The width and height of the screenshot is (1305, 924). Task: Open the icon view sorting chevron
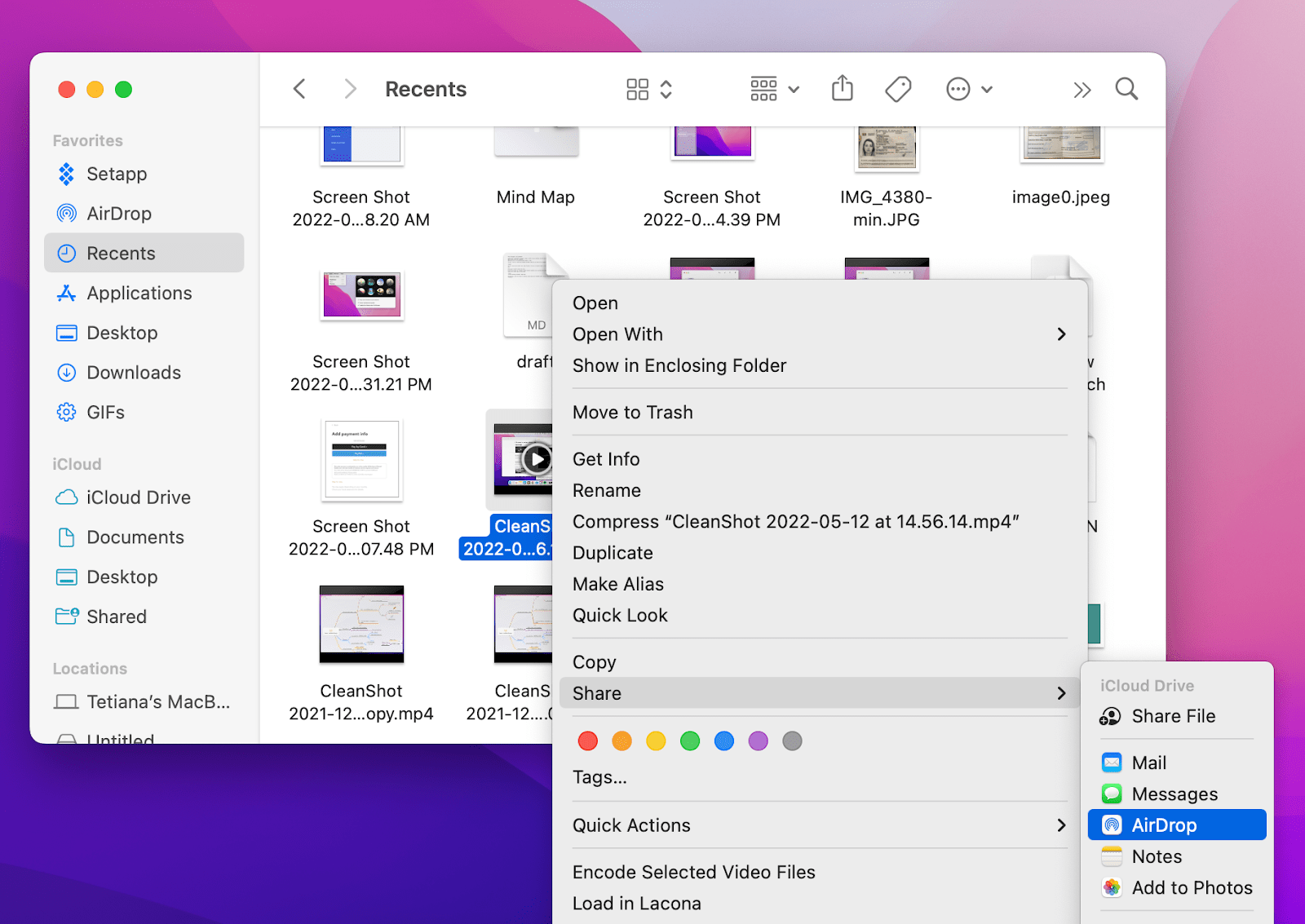click(666, 89)
